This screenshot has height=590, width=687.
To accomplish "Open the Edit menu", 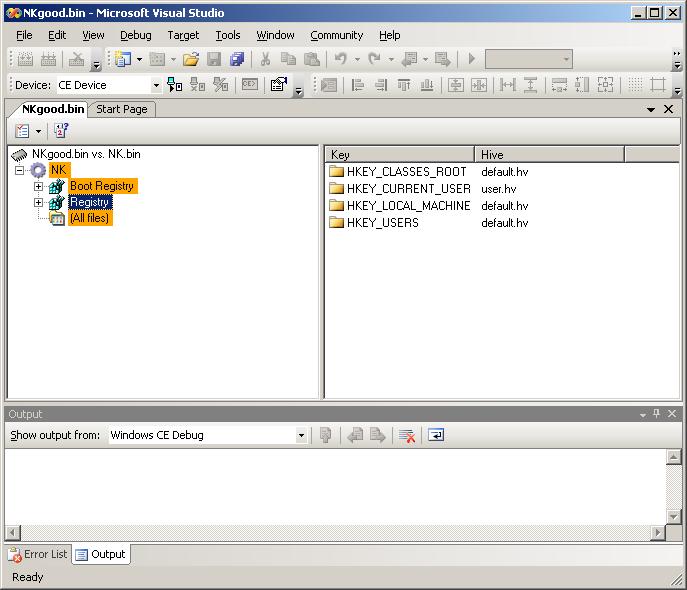I will coord(57,35).
